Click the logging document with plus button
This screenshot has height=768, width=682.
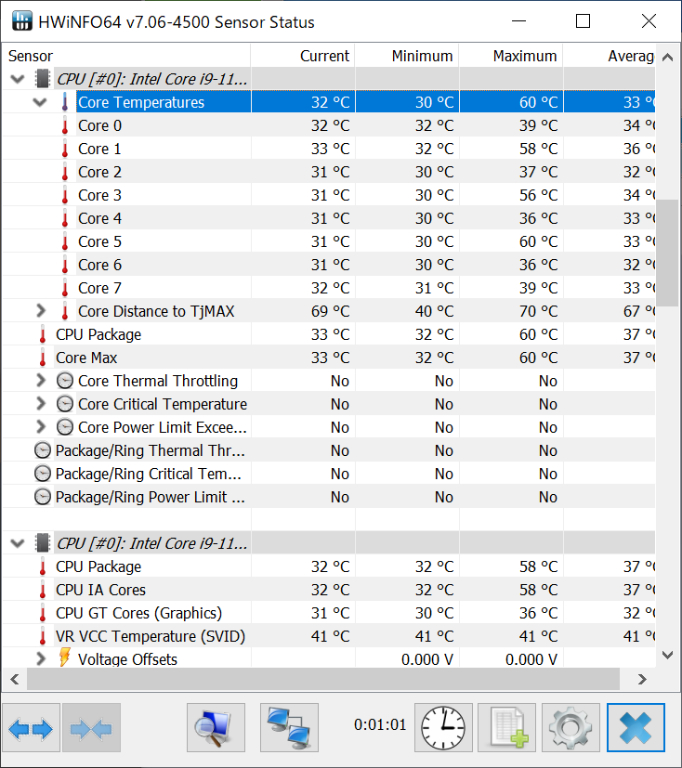point(507,728)
